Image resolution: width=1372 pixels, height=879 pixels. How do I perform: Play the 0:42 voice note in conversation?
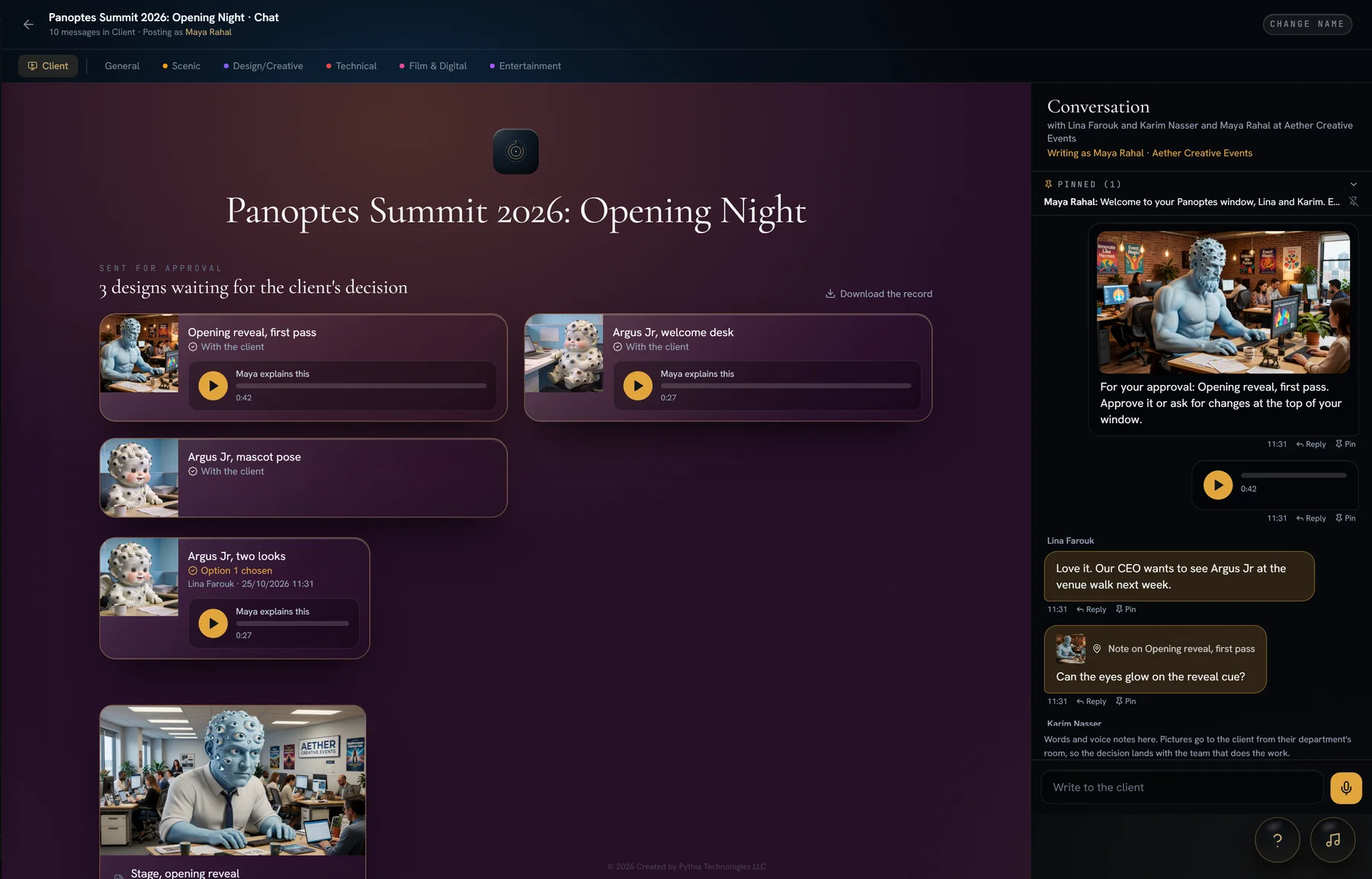(1218, 485)
